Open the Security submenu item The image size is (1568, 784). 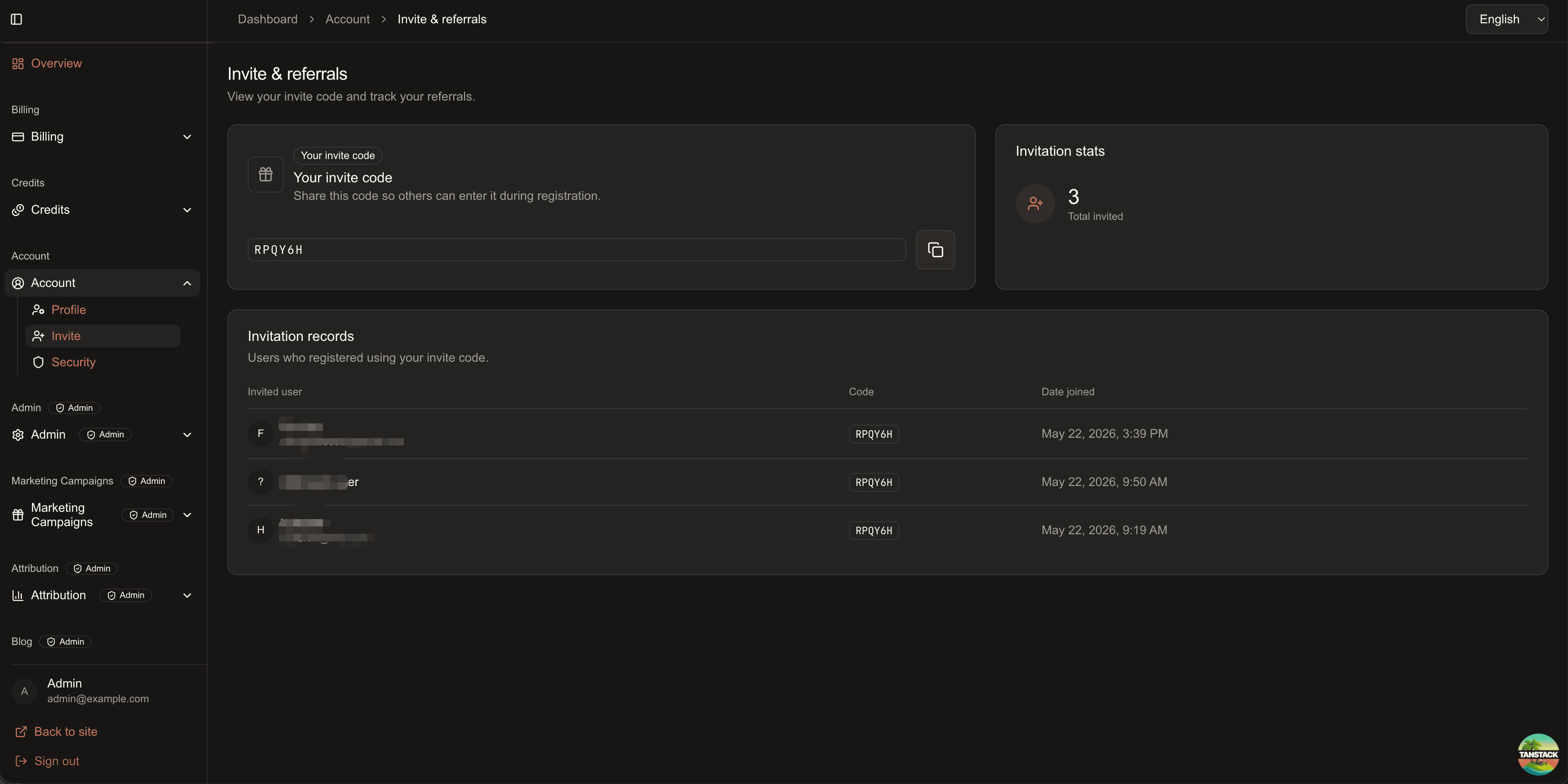pyautogui.click(x=103, y=362)
